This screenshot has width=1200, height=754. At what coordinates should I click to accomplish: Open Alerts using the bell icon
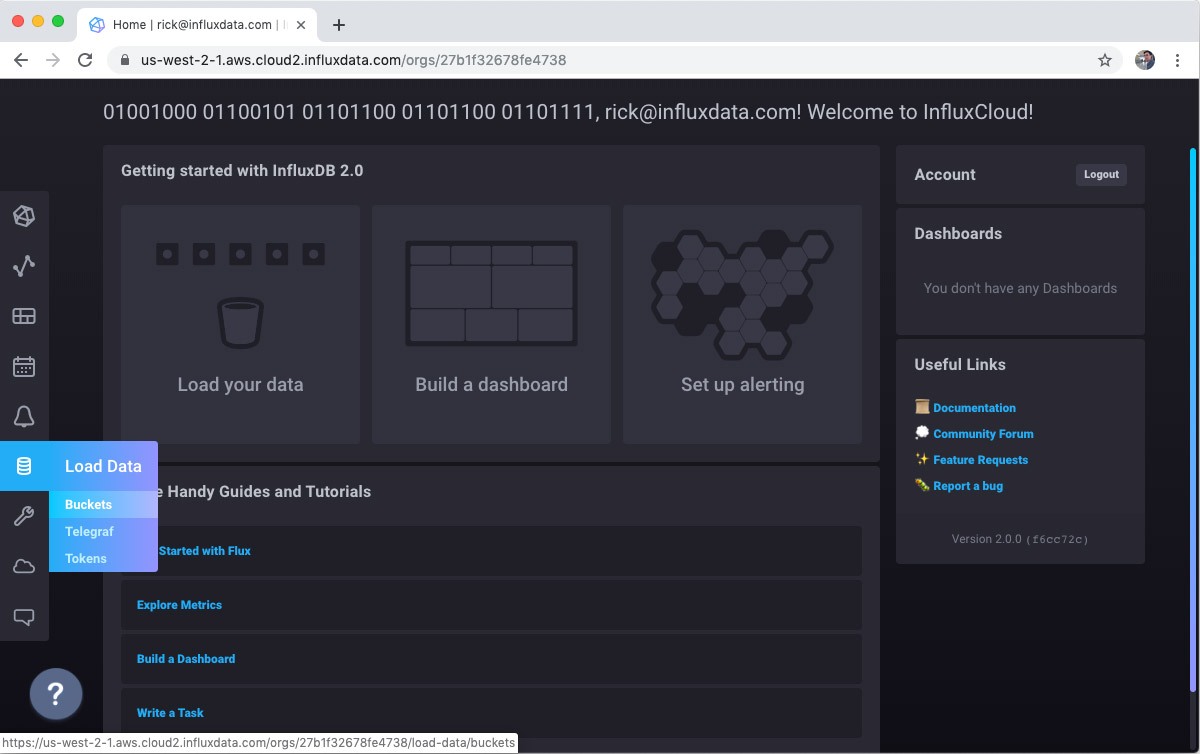pyautogui.click(x=25, y=416)
